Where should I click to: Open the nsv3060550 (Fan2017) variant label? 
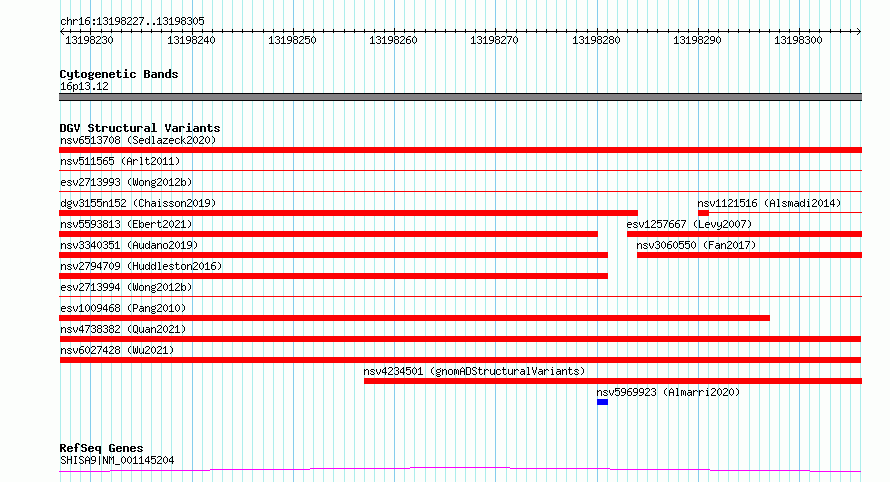696,245
